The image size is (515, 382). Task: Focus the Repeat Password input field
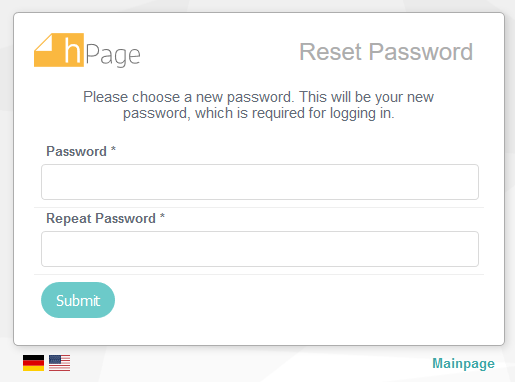[260, 249]
